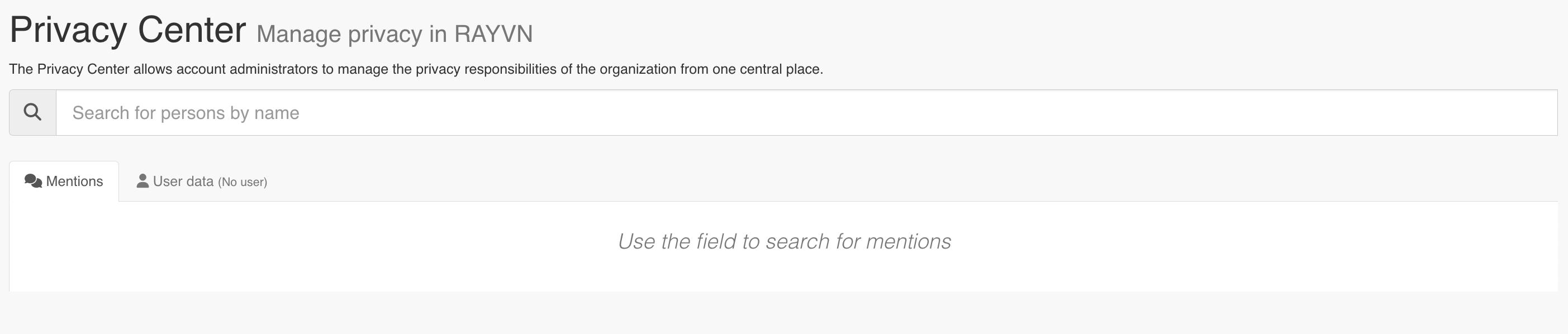
Task: Click the Privacy Center heading
Action: point(128,29)
